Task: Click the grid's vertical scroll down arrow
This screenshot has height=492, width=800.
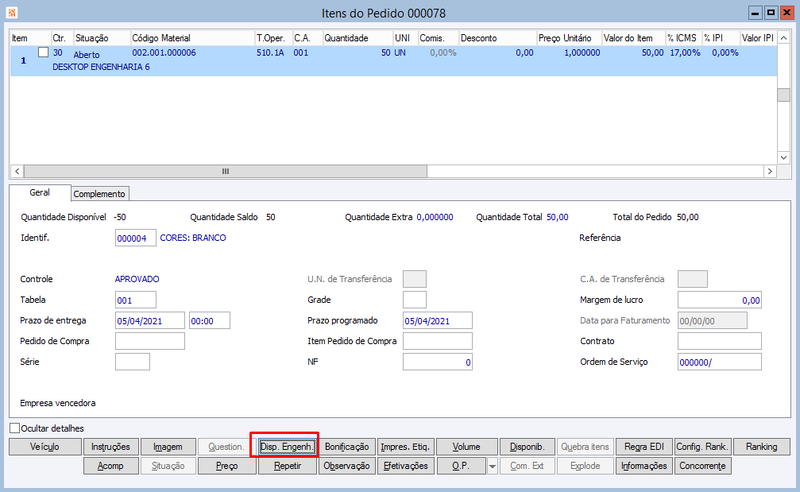Action: point(784,157)
